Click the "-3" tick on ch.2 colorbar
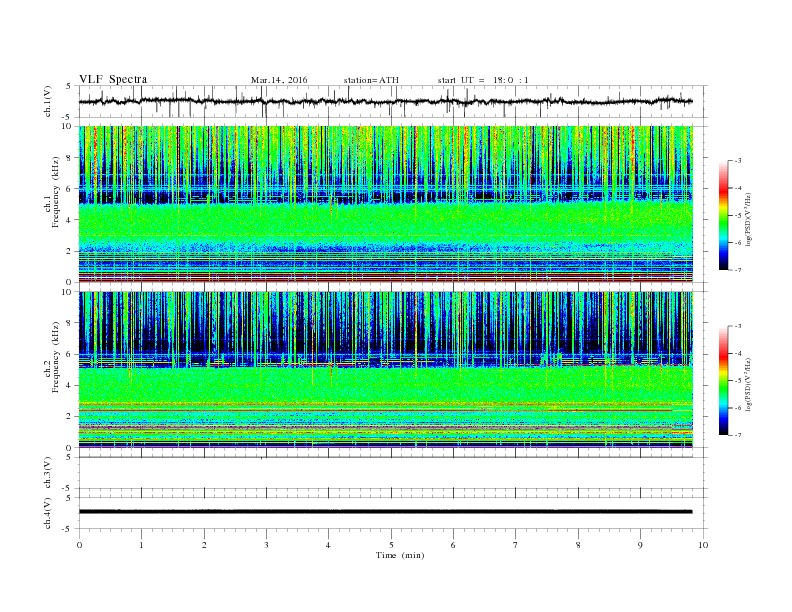 737,326
